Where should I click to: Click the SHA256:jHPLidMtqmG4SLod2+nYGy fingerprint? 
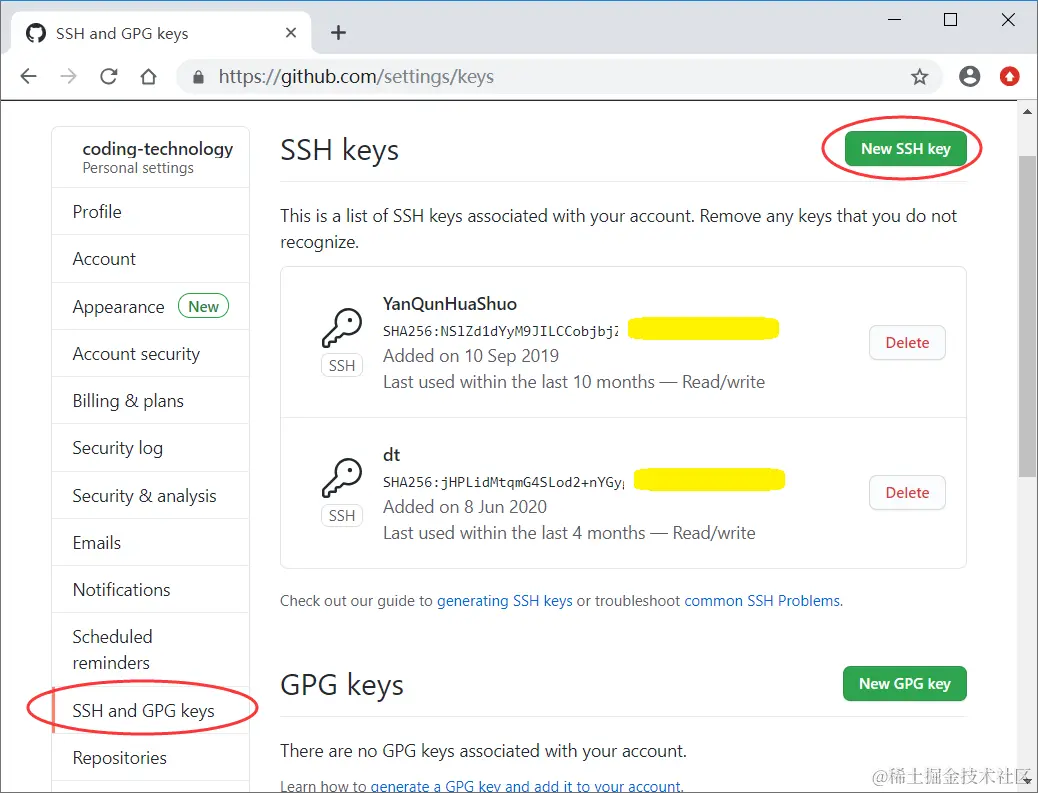pyautogui.click(x=503, y=482)
